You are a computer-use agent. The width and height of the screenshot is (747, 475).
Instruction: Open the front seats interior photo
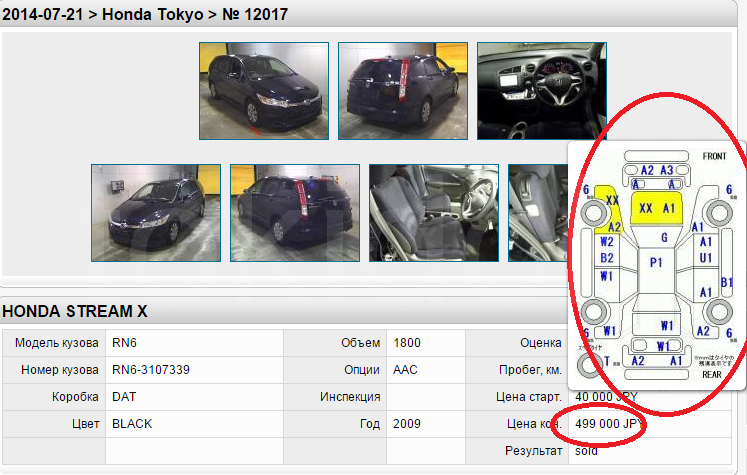tap(434, 213)
